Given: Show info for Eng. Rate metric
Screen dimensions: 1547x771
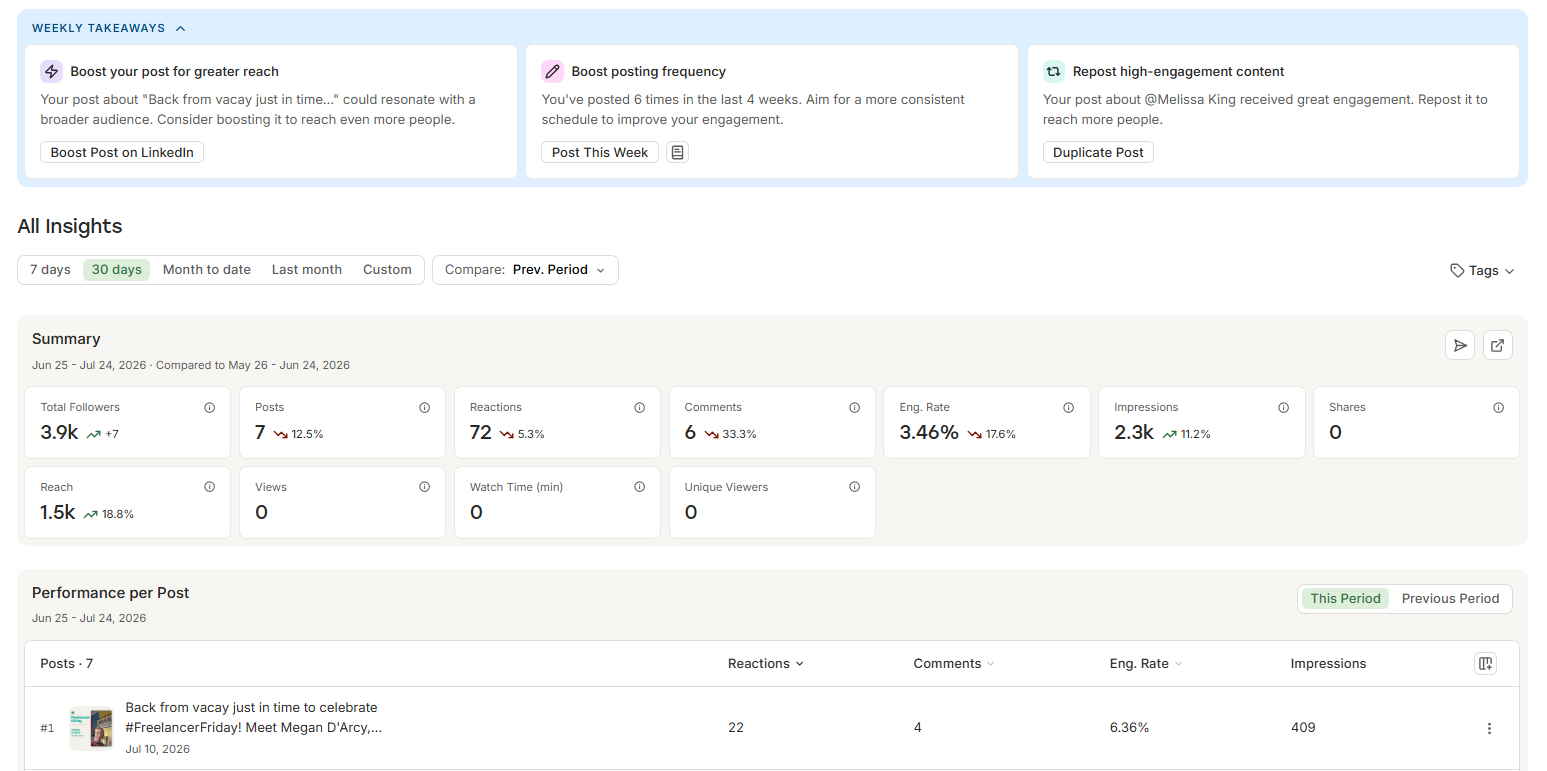Looking at the screenshot, I should pos(1069,408).
